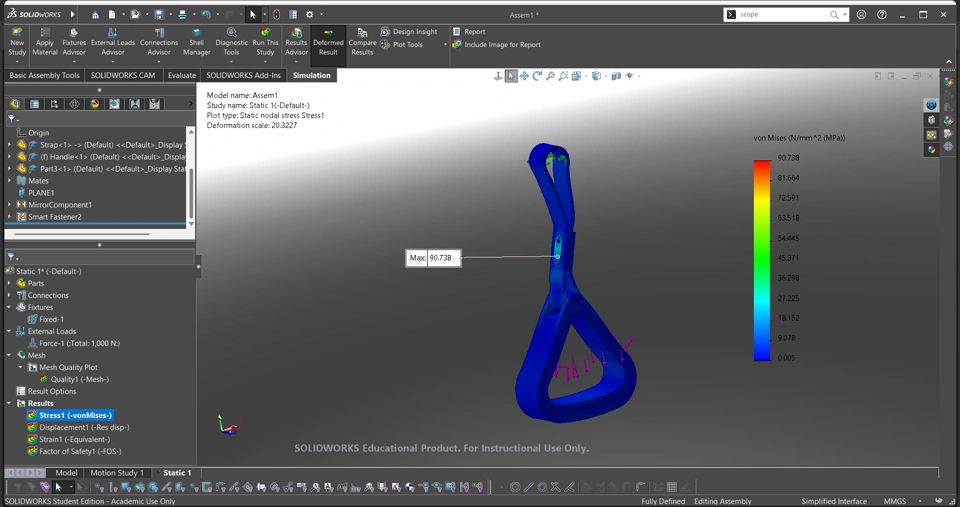Click the Rotate view icon in the viewport toolbar
Image resolution: width=960 pixels, height=507 pixels.
coord(537,76)
